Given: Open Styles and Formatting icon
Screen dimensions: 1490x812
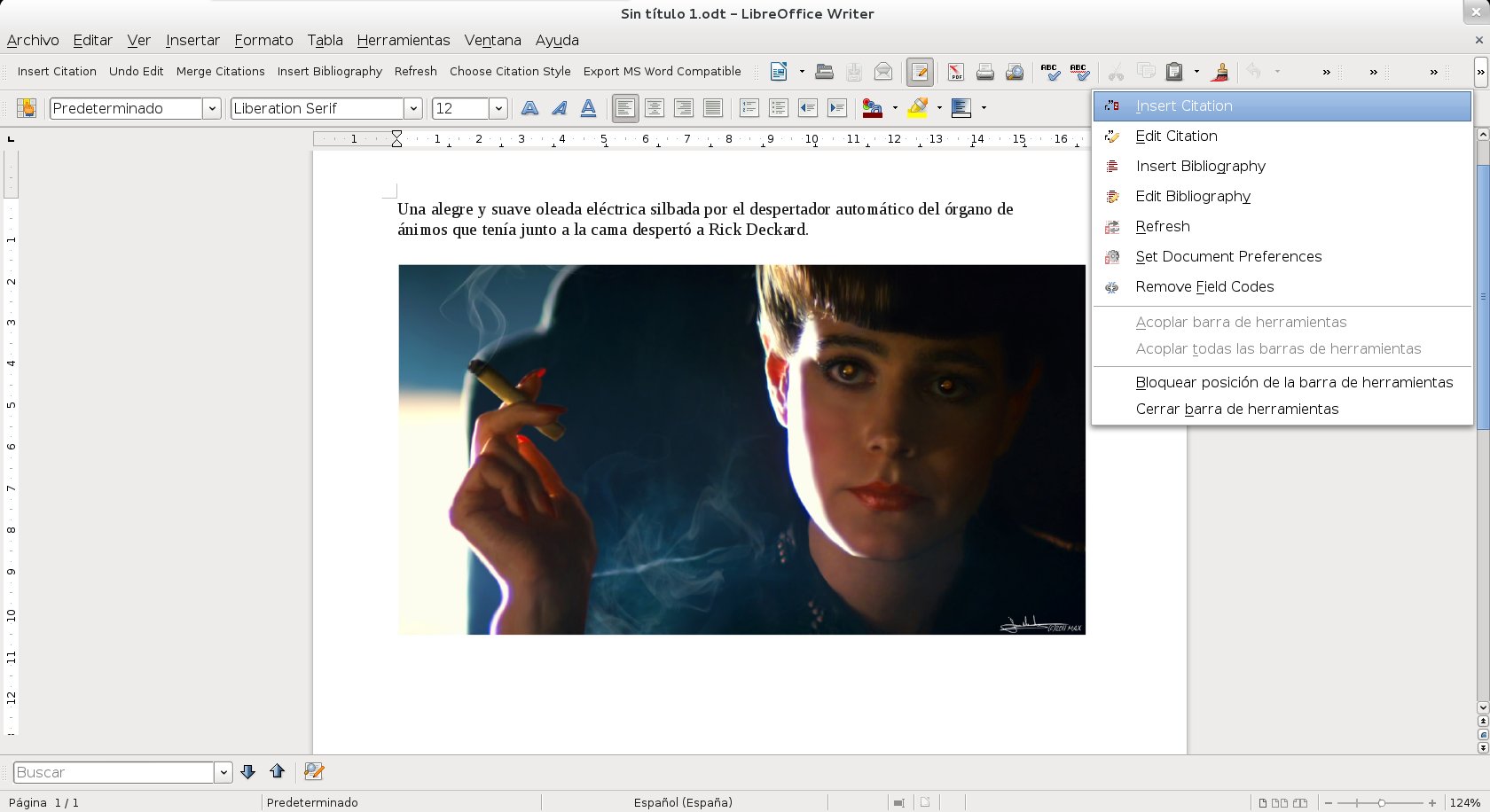Looking at the screenshot, I should pyautogui.click(x=27, y=108).
